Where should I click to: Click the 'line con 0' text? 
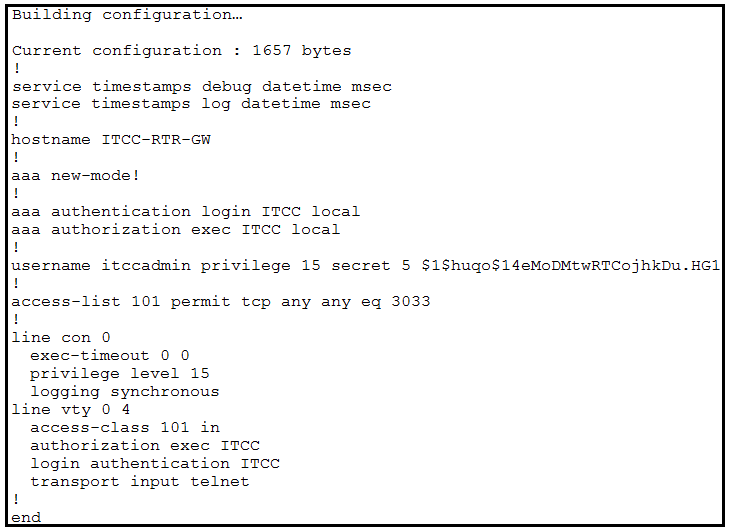pos(61,338)
